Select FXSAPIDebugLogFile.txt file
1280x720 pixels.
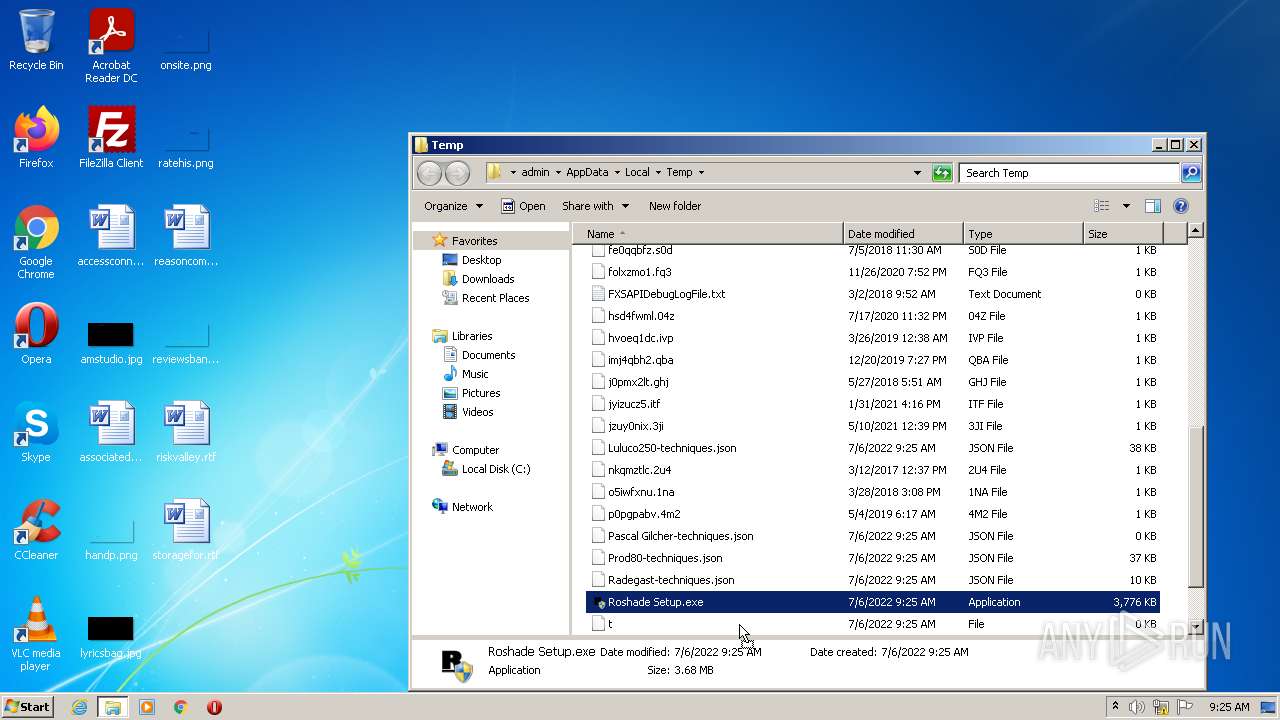click(x=873, y=294)
